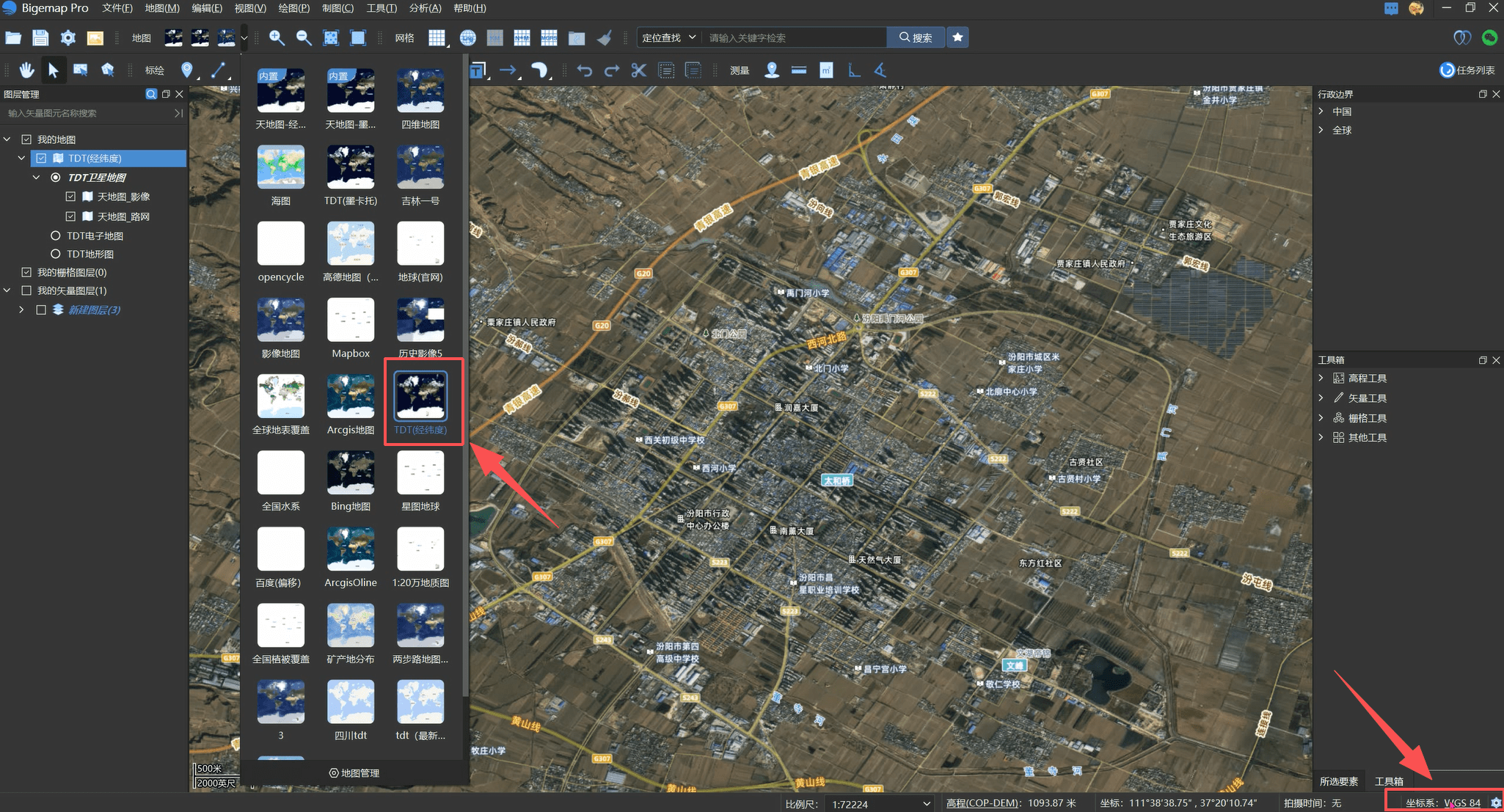Viewport: 1504px width, 812px height.
Task: Select the pan hand tool
Action: [26, 70]
